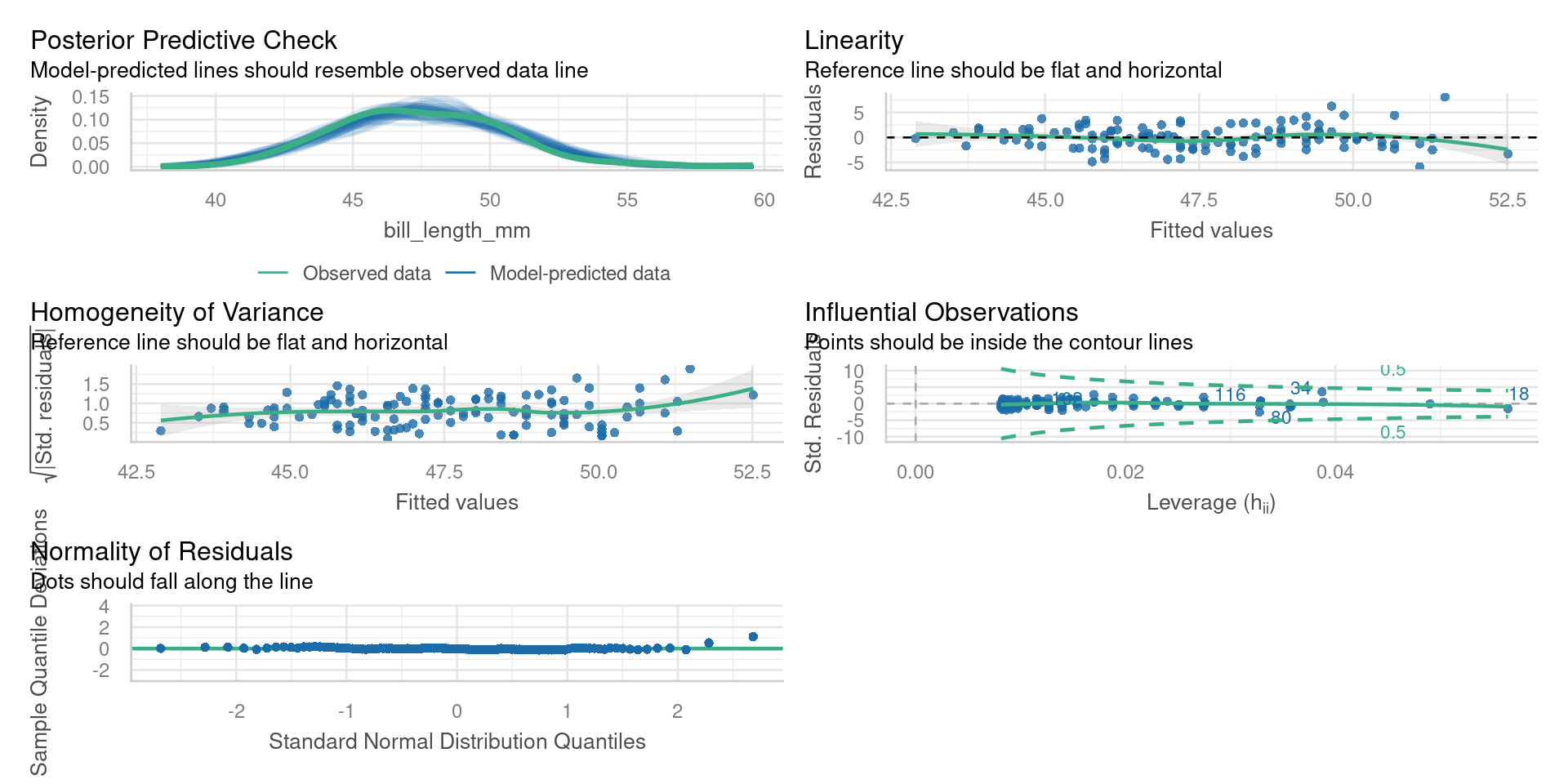The width and height of the screenshot is (1568, 784).
Task: Click observation label 18 in influence plot
Action: (x=1518, y=394)
